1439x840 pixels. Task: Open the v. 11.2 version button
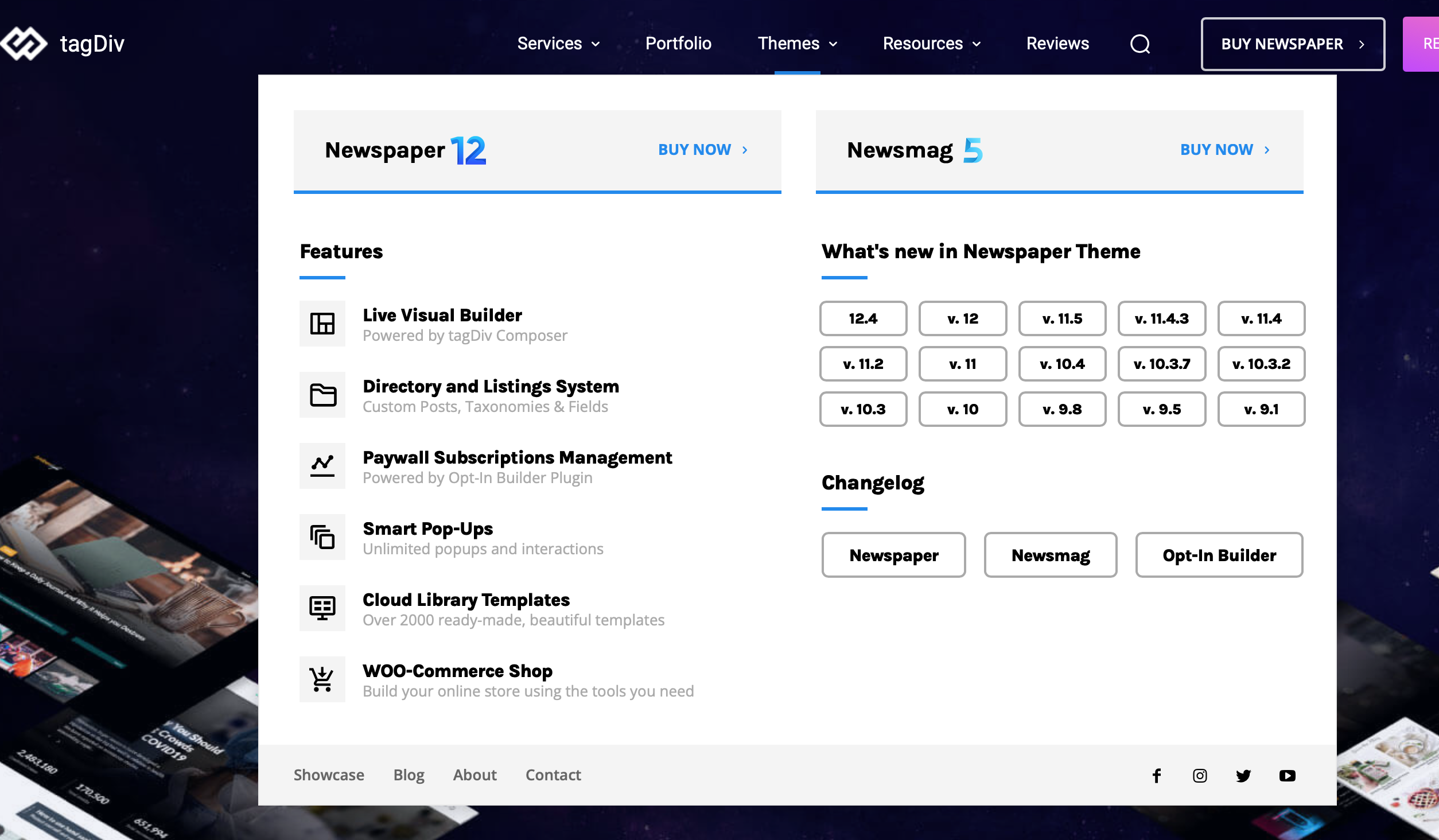[863, 364]
